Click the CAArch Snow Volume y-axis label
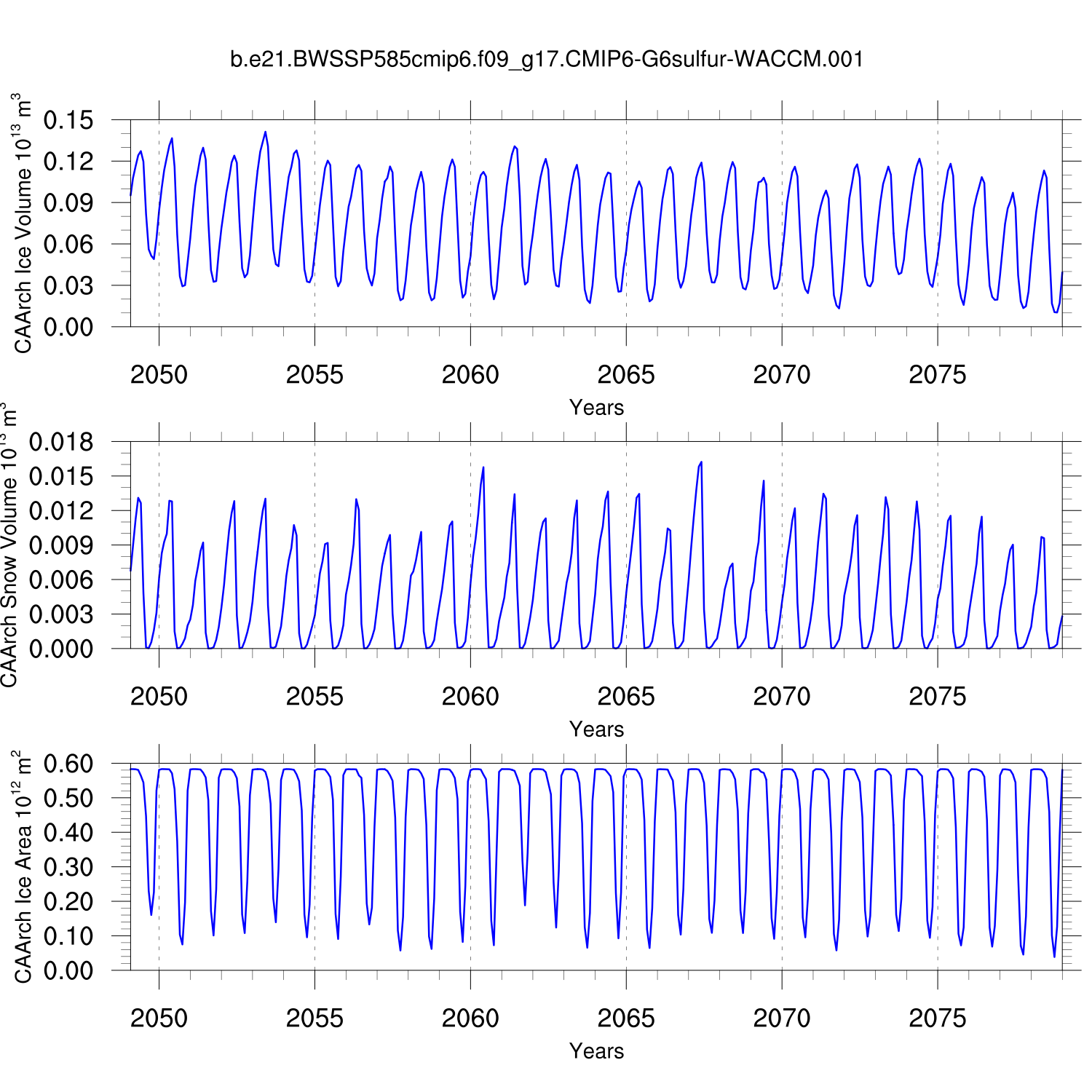The image size is (1092, 1092). click(9, 546)
